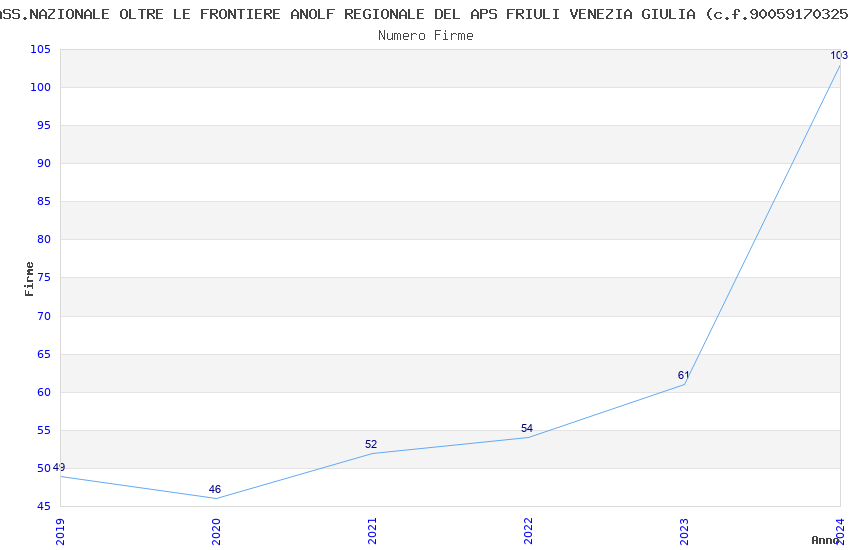Select the 2019 x-axis year label
The height and width of the screenshot is (550, 850).
click(60, 532)
